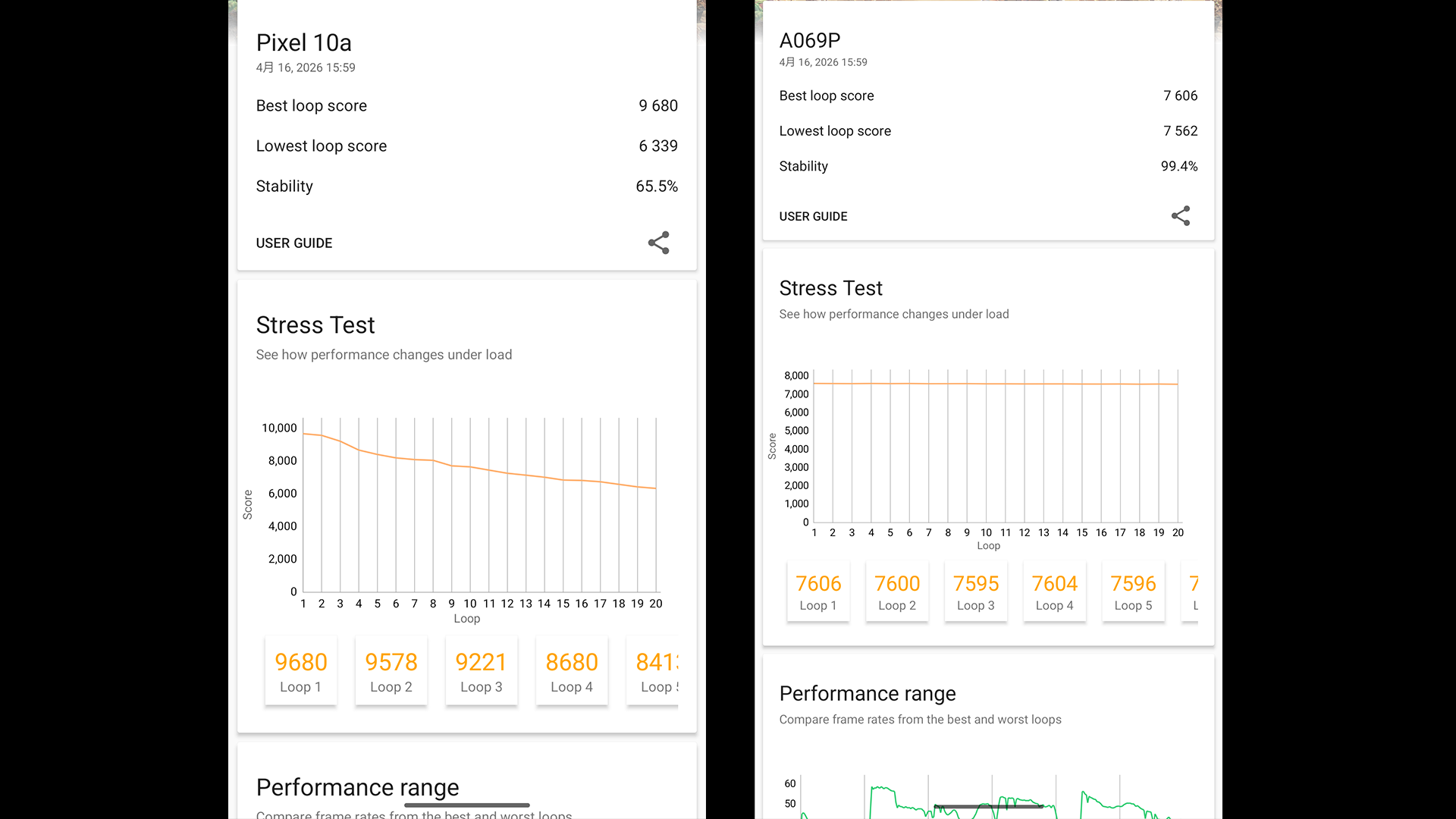The width and height of the screenshot is (1456, 819).
Task: Select A069P Loop 4 card 7604
Action: click(1054, 591)
